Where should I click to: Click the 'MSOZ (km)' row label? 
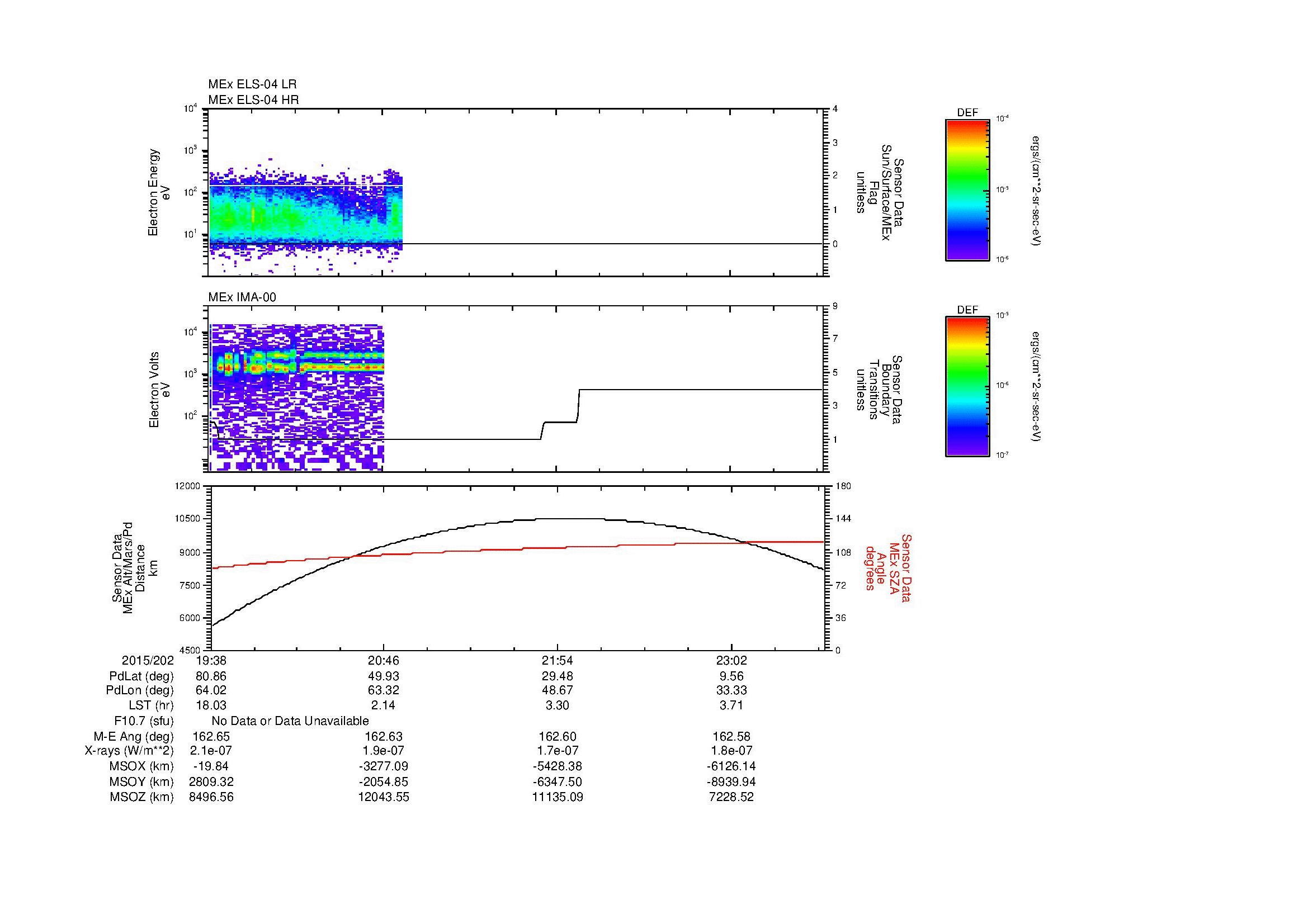coord(142,797)
